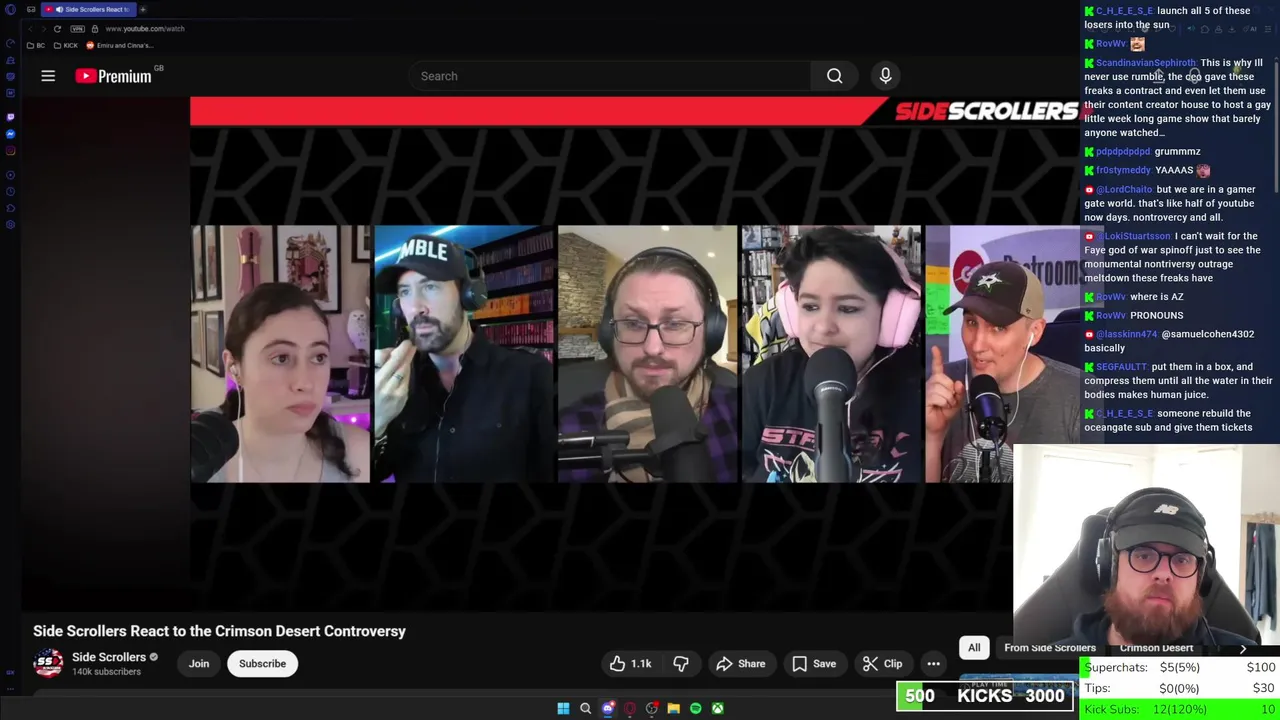The image size is (1280, 720).
Task: Select the Crimson Desert chip
Action: pyautogui.click(x=1156, y=647)
